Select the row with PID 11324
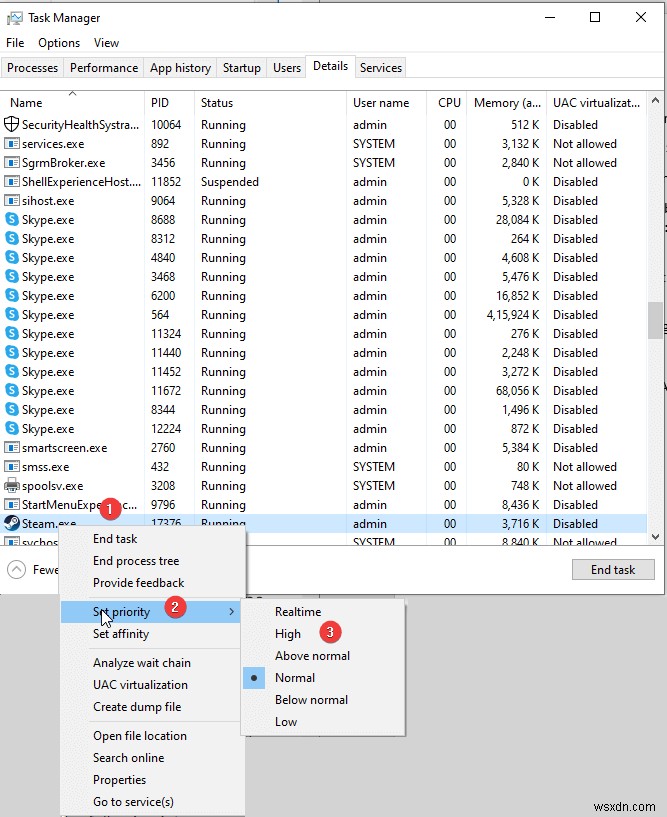Viewport: 667px width, 817px height. 323,333
